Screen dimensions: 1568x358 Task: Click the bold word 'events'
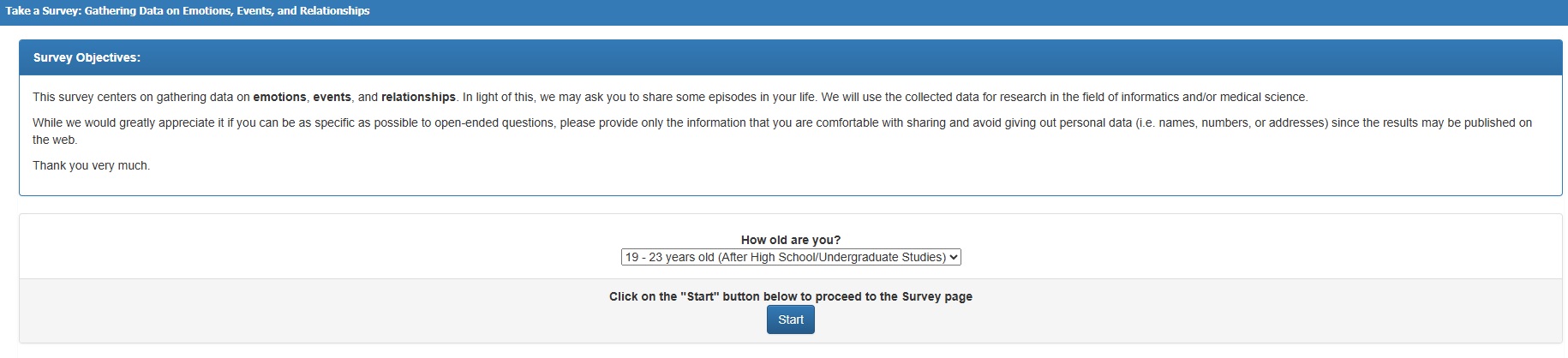pyautogui.click(x=332, y=97)
